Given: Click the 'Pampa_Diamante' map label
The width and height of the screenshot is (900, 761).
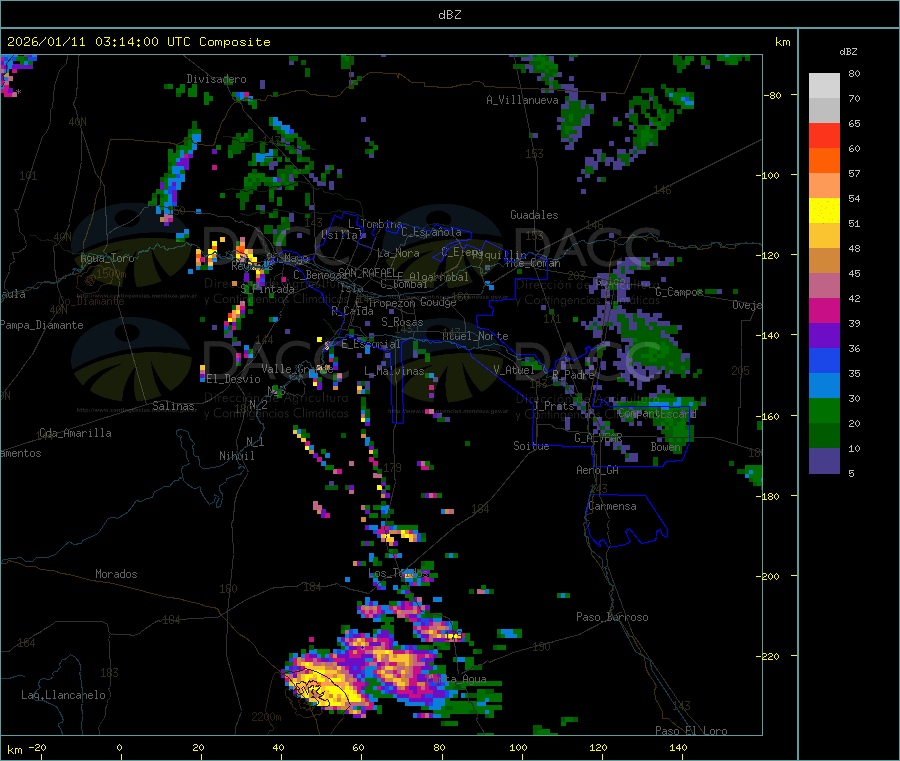Looking at the screenshot, I should coord(41,325).
